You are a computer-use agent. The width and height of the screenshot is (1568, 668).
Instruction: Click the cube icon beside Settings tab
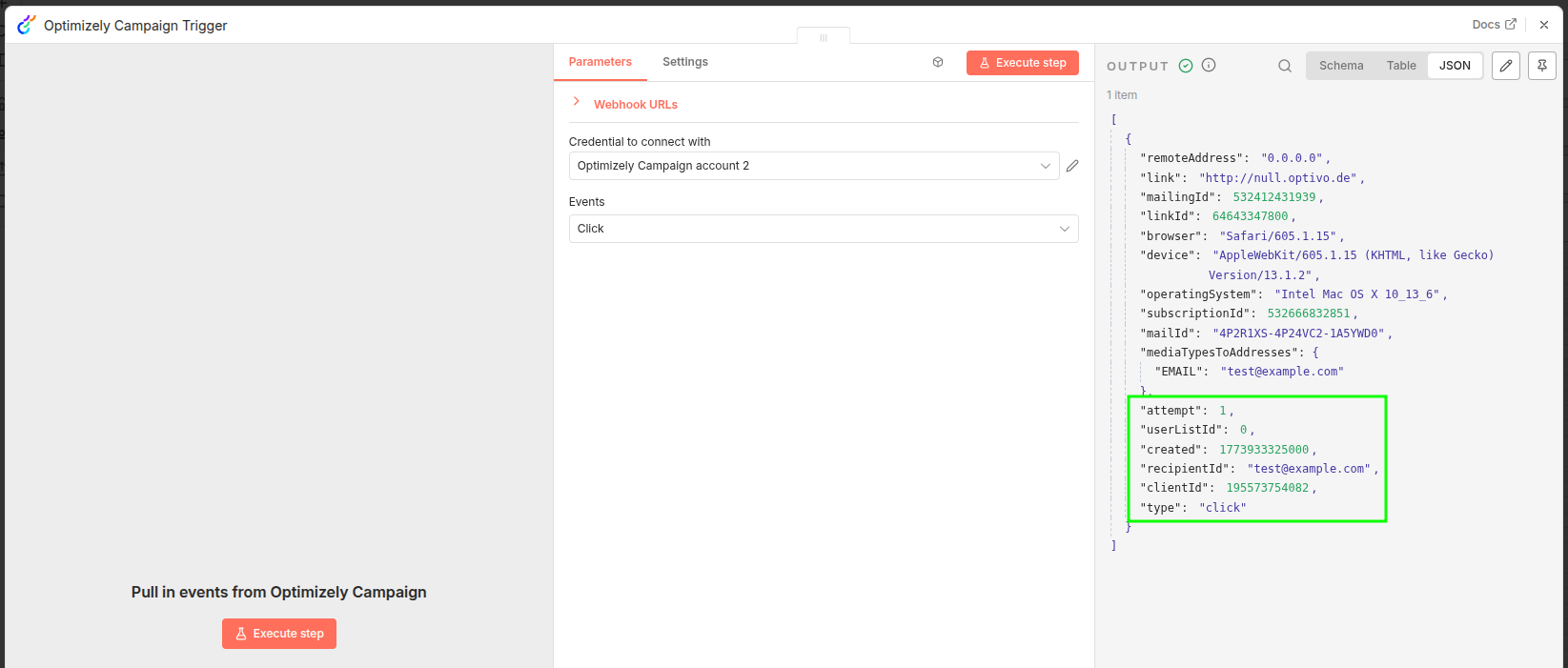938,62
